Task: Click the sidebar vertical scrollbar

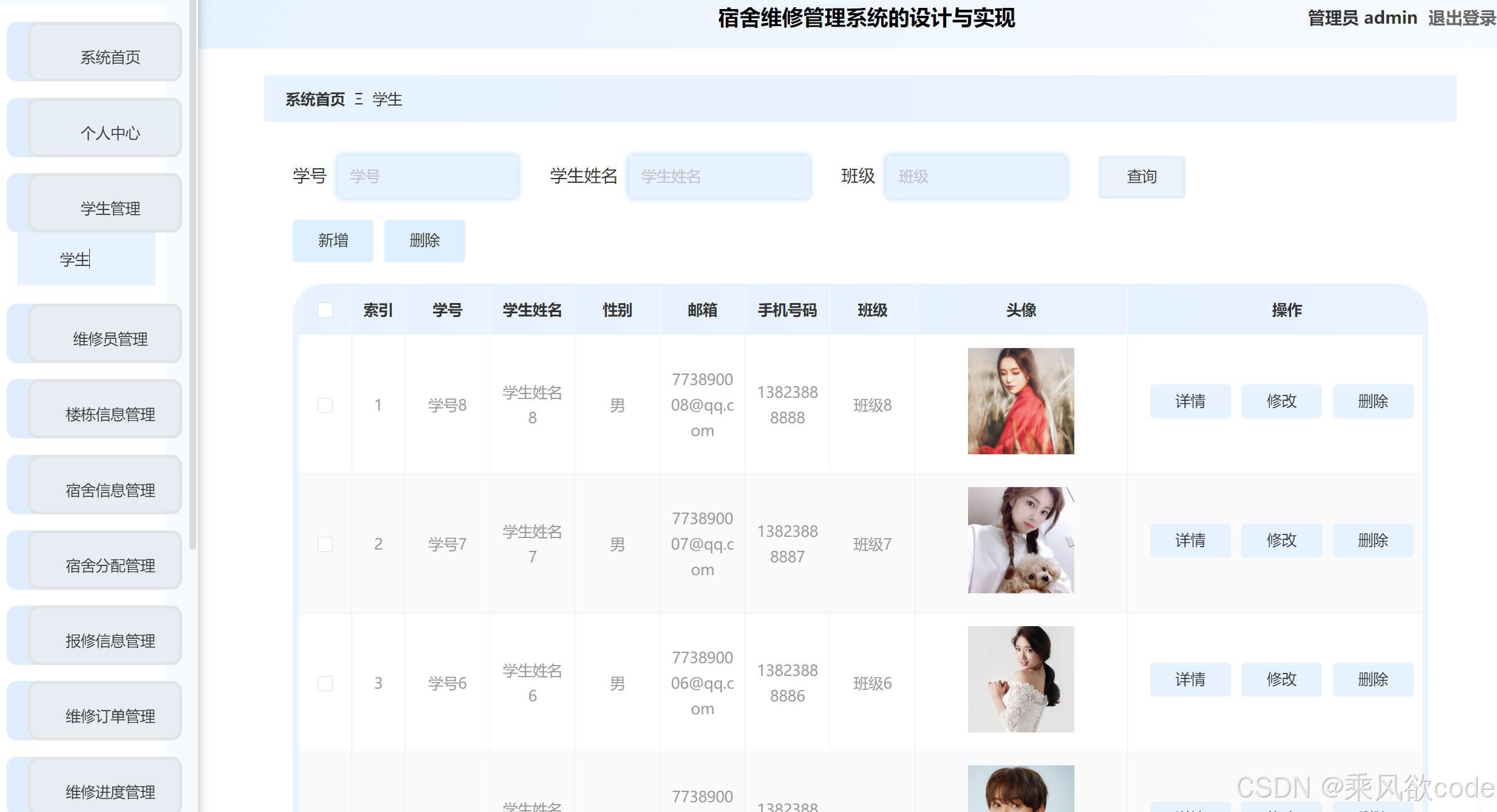Action: click(193, 273)
